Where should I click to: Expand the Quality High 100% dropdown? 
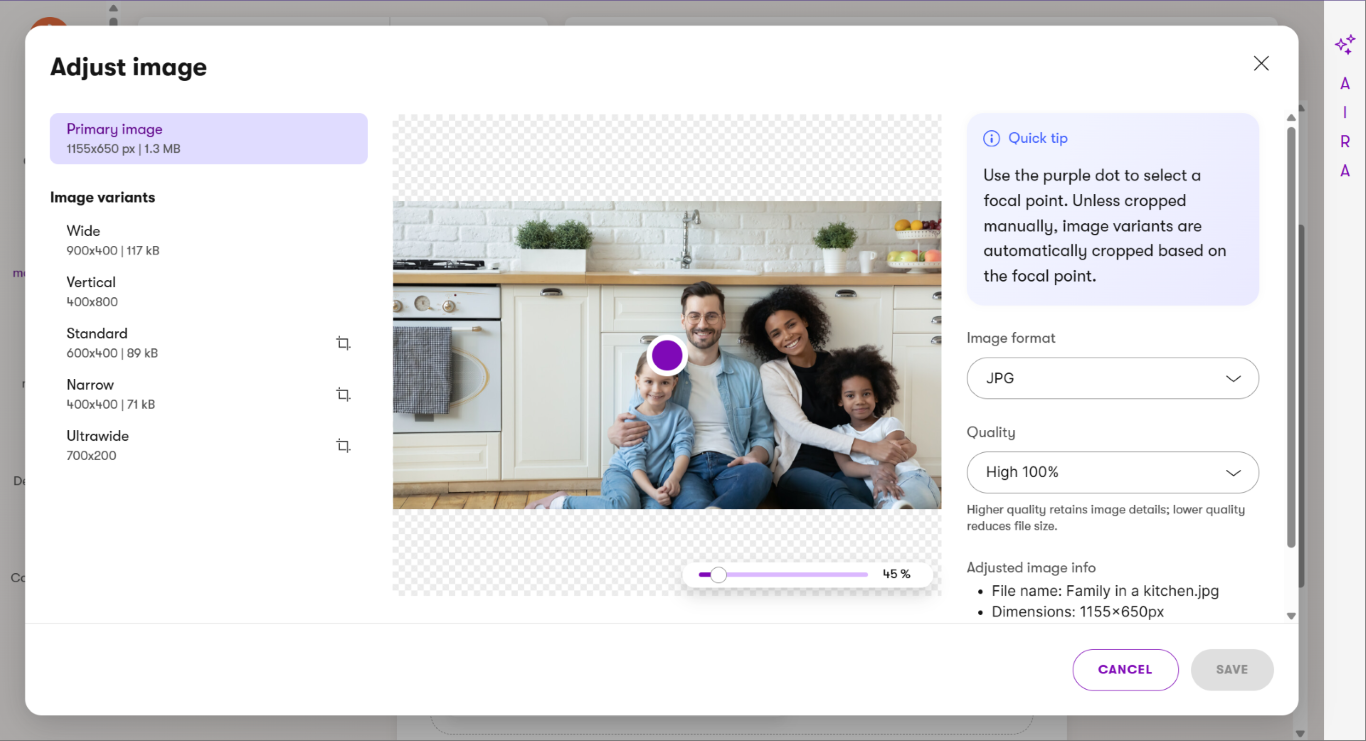(x=1112, y=472)
